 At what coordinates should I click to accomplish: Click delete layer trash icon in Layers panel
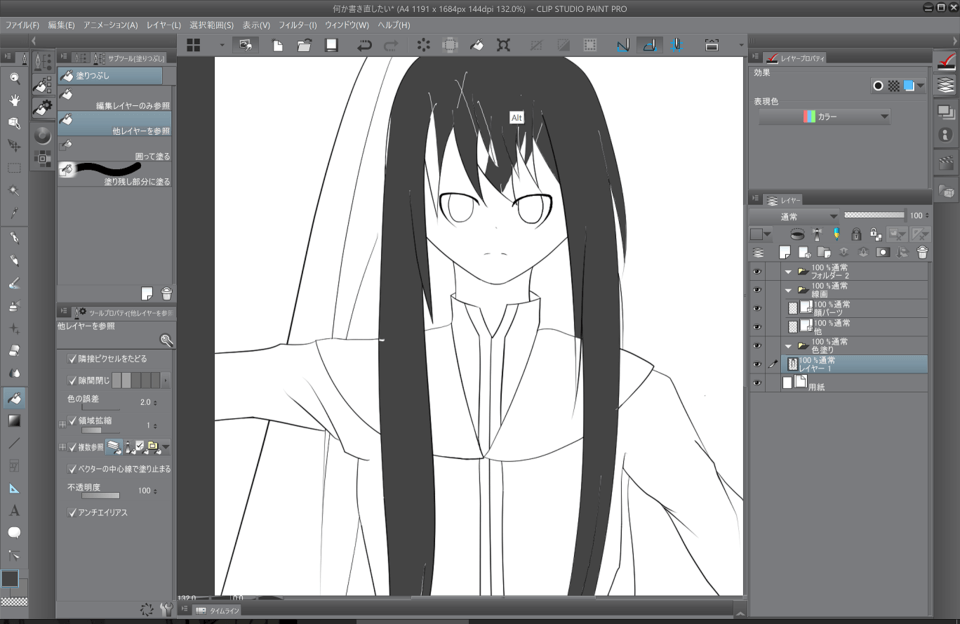[x=921, y=253]
